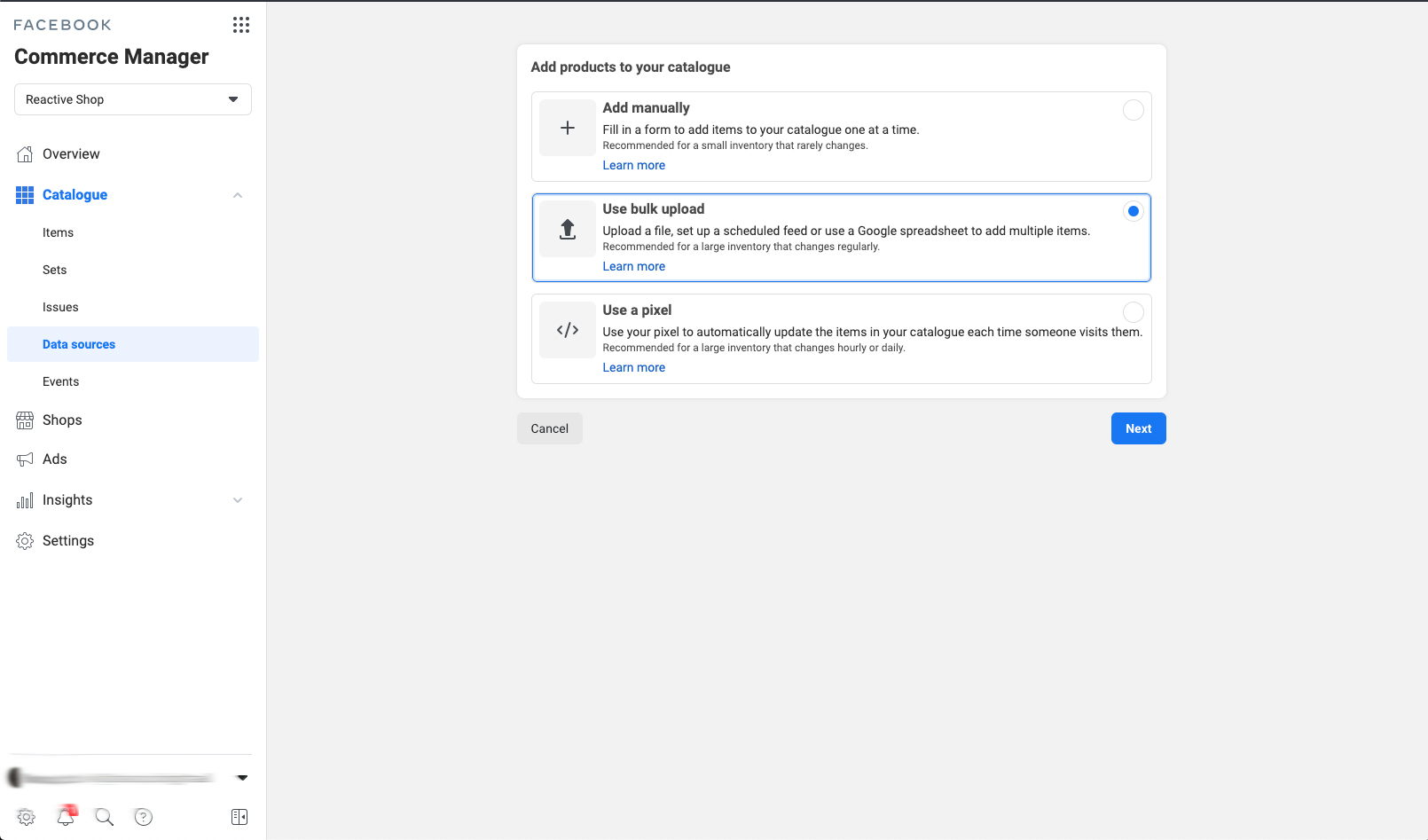Click the FACEBOOK logo text

[62, 25]
